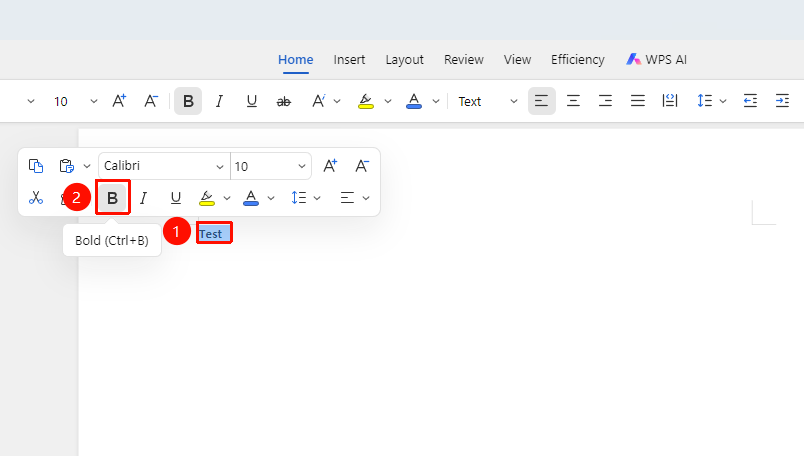This screenshot has height=456, width=804.
Task: Switch to the Home tab
Action: (x=295, y=60)
